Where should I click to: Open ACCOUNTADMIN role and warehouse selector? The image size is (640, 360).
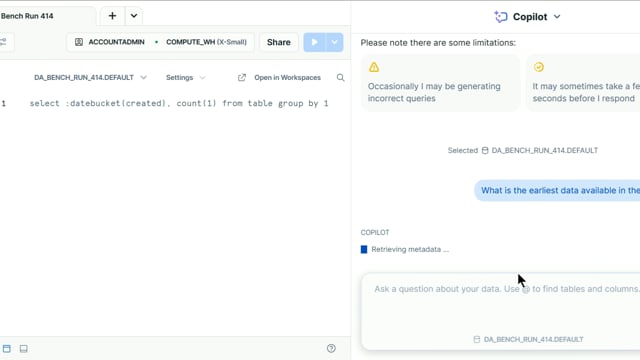(x=160, y=42)
